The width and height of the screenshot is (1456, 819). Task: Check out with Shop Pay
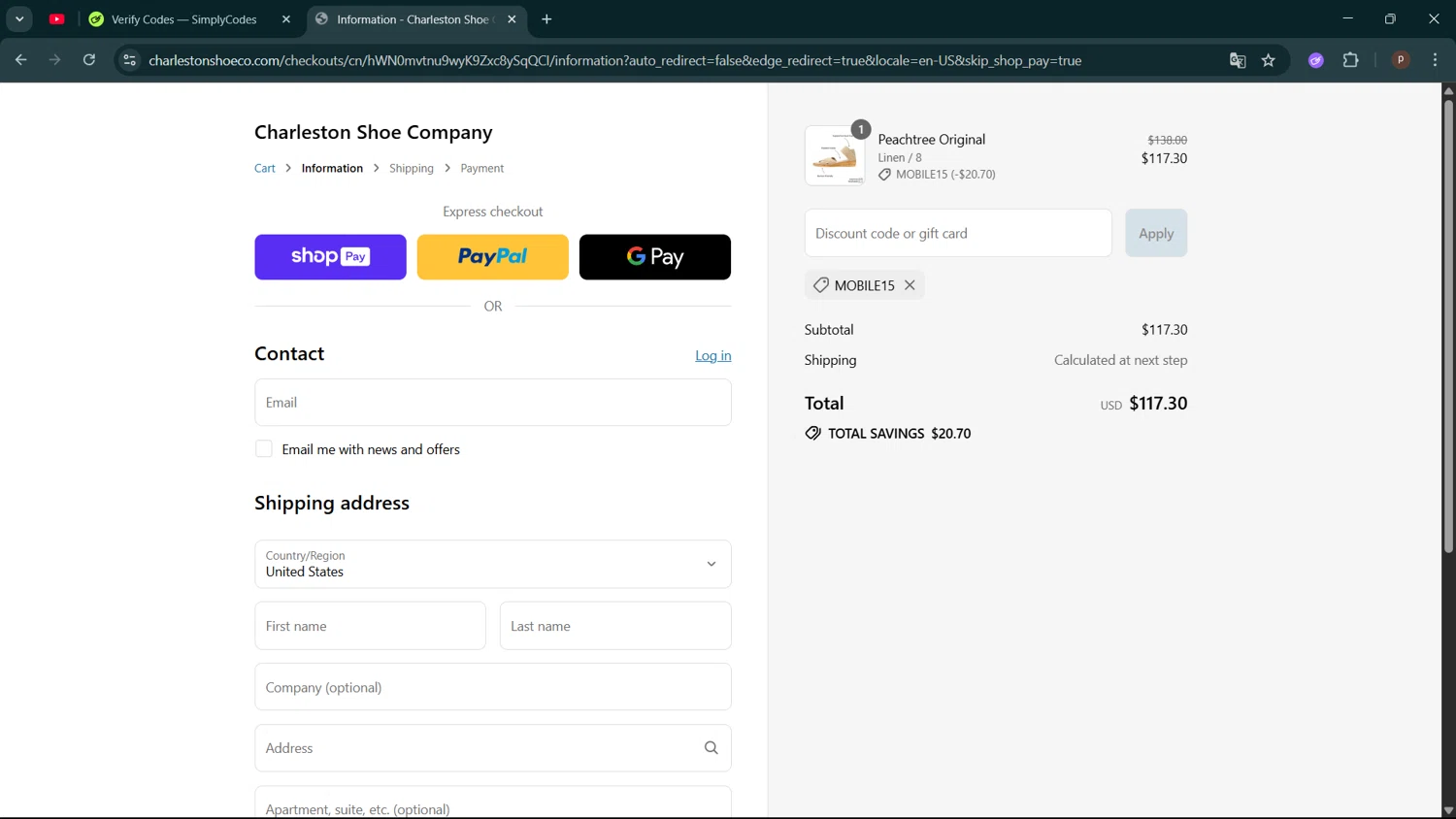(x=330, y=257)
